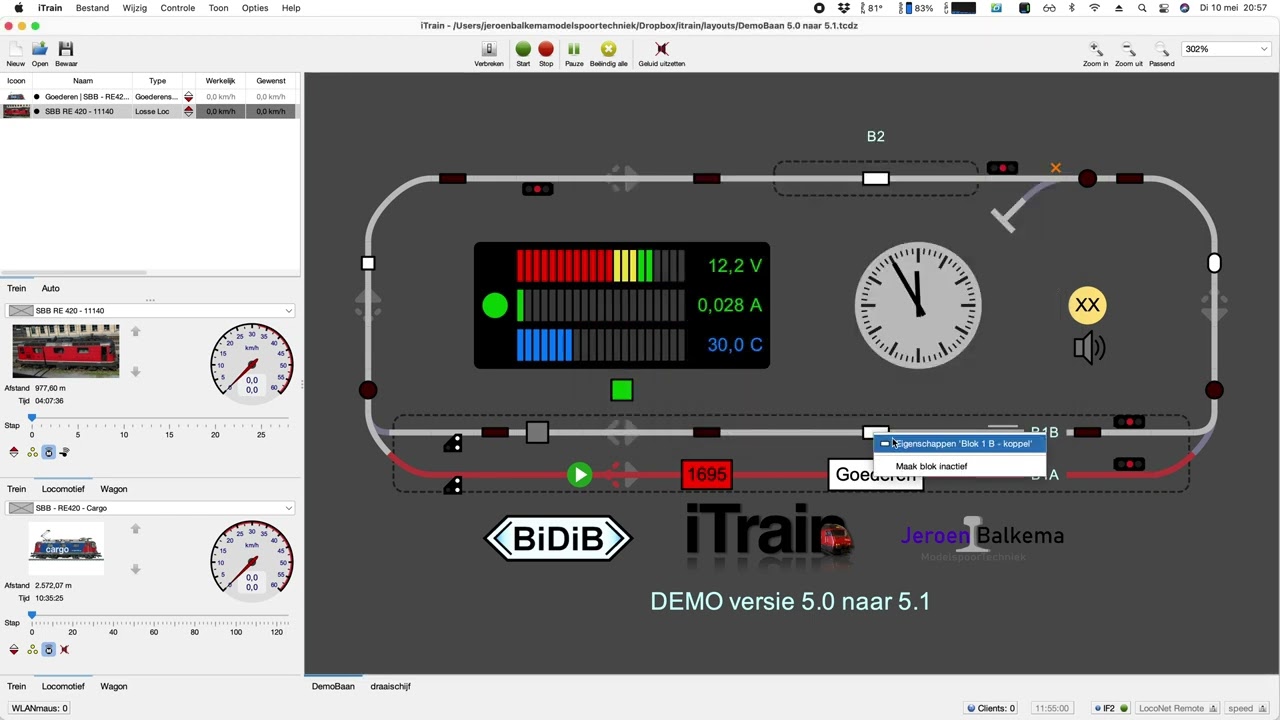Click the red Stop toolbar button

click(x=546, y=49)
